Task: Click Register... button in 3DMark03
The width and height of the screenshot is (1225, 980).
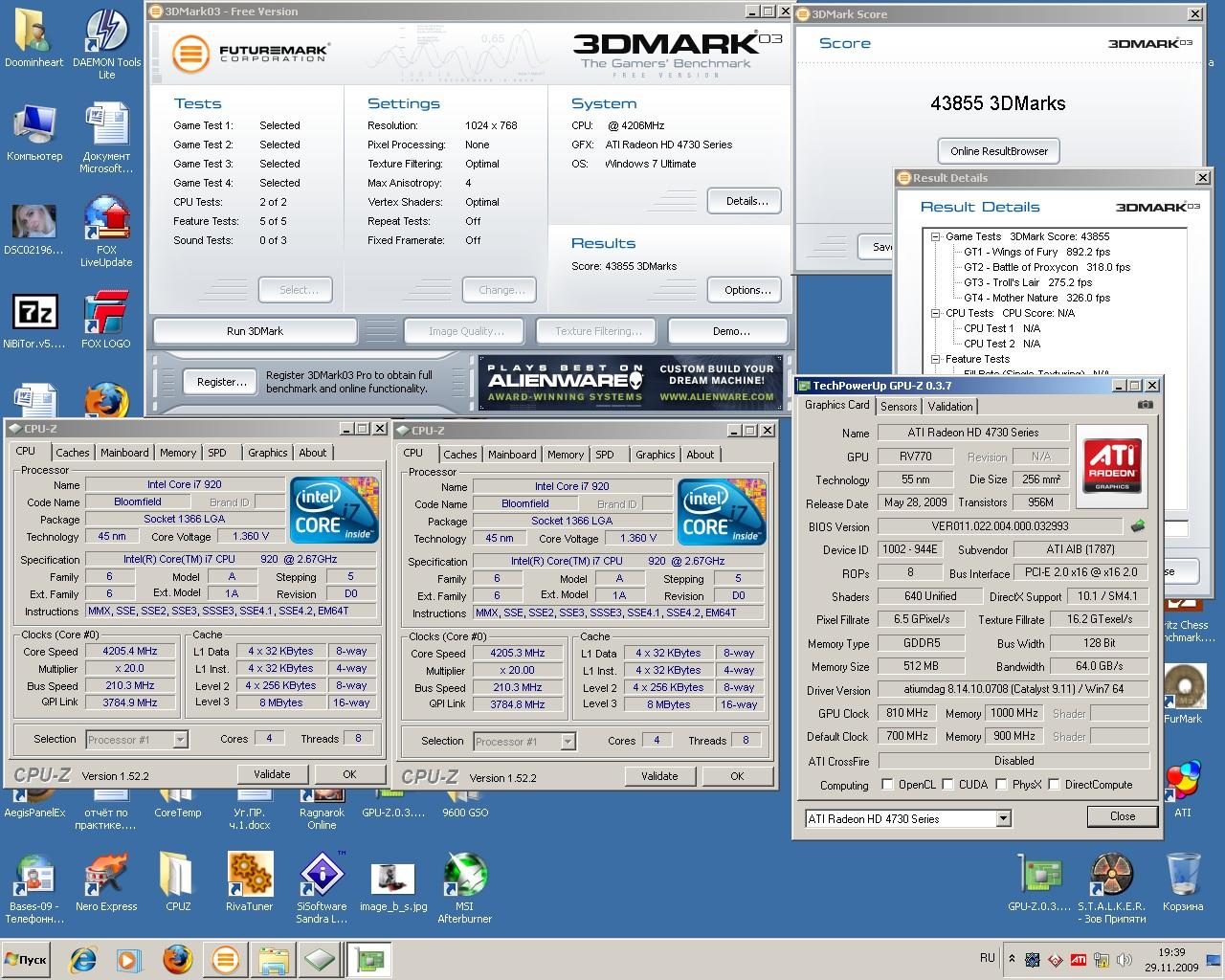Action: point(220,382)
